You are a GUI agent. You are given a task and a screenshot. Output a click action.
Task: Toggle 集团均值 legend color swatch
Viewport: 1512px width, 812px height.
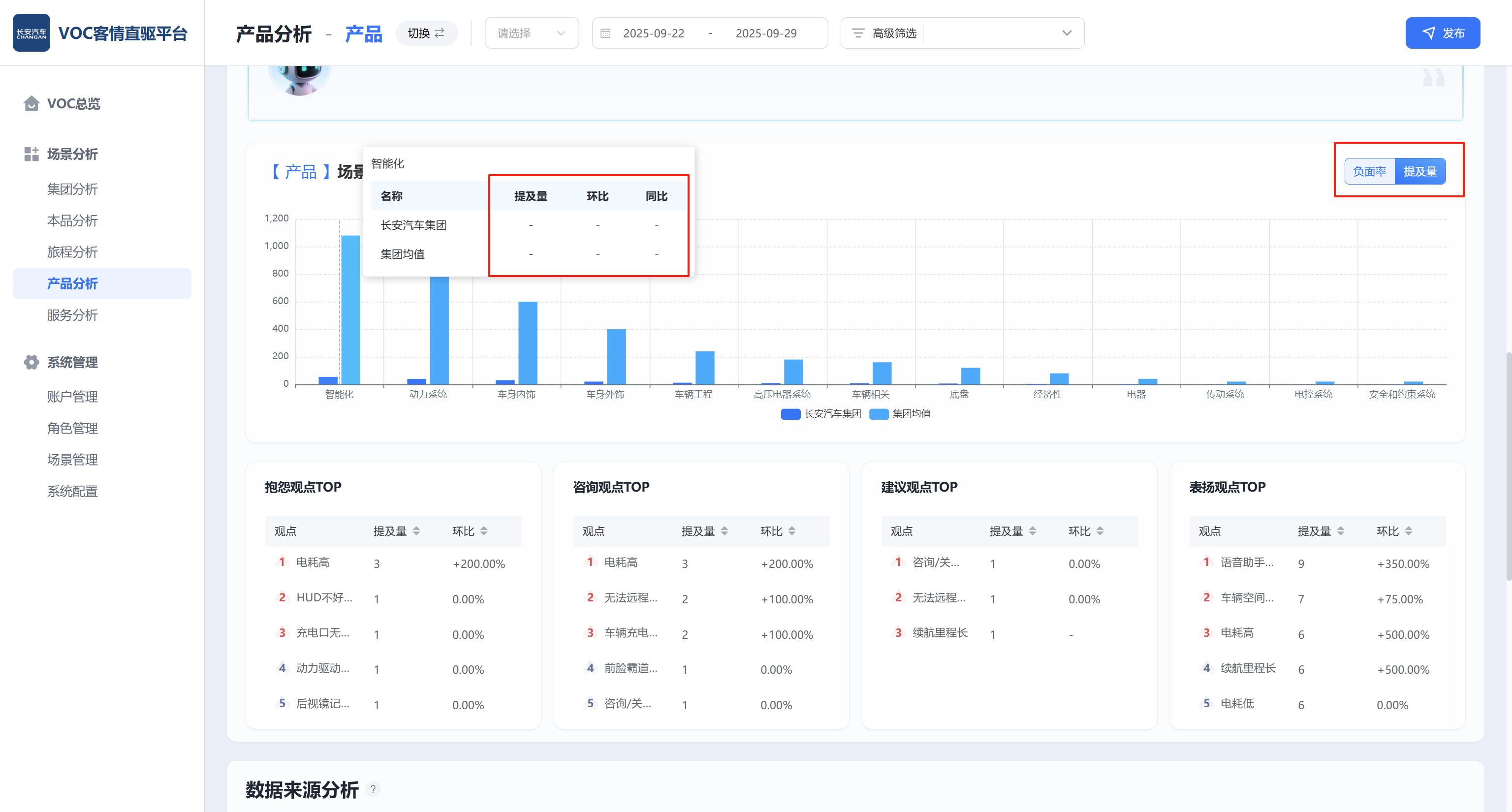[x=879, y=413]
